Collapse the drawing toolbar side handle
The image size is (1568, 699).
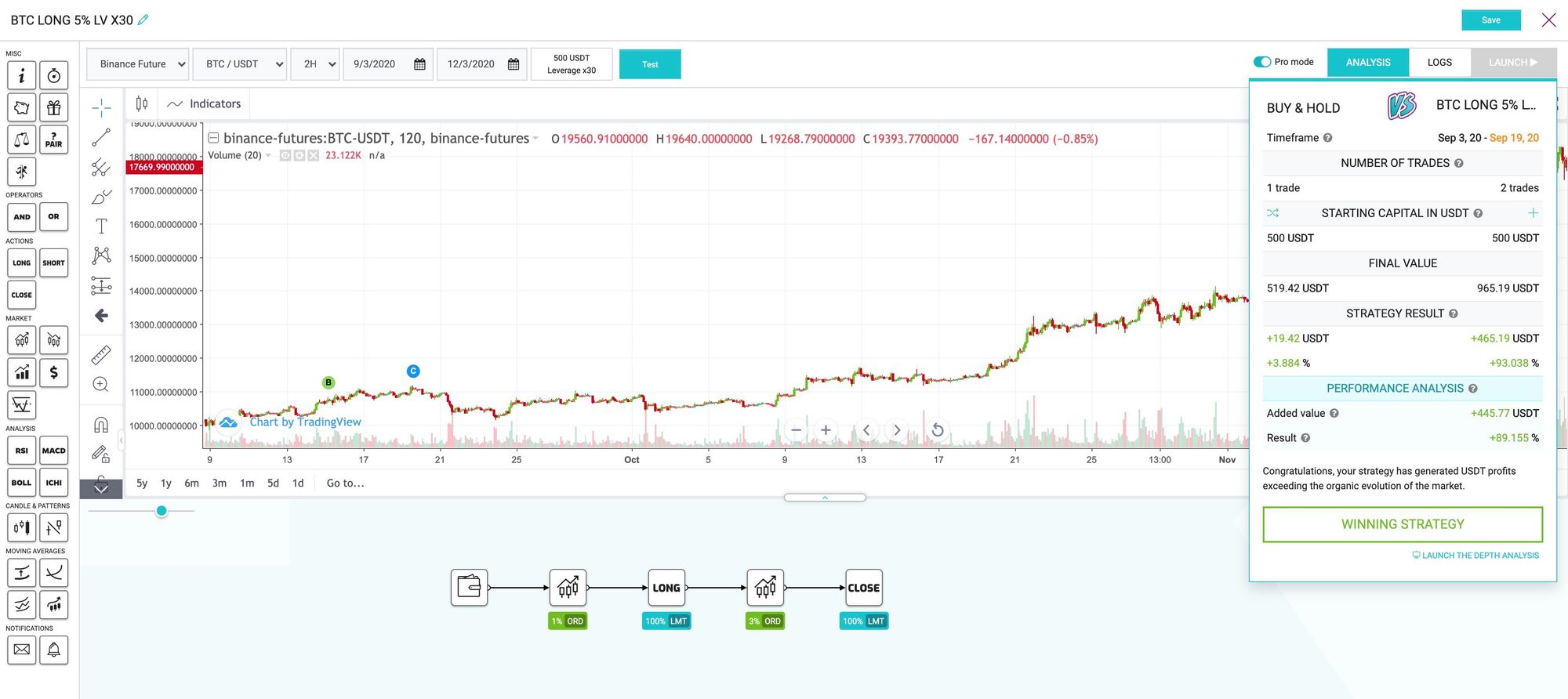click(x=121, y=440)
